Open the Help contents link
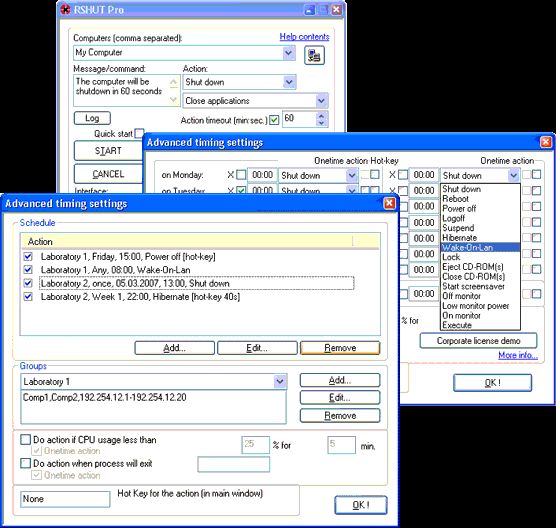This screenshot has width=556, height=528. [x=304, y=37]
